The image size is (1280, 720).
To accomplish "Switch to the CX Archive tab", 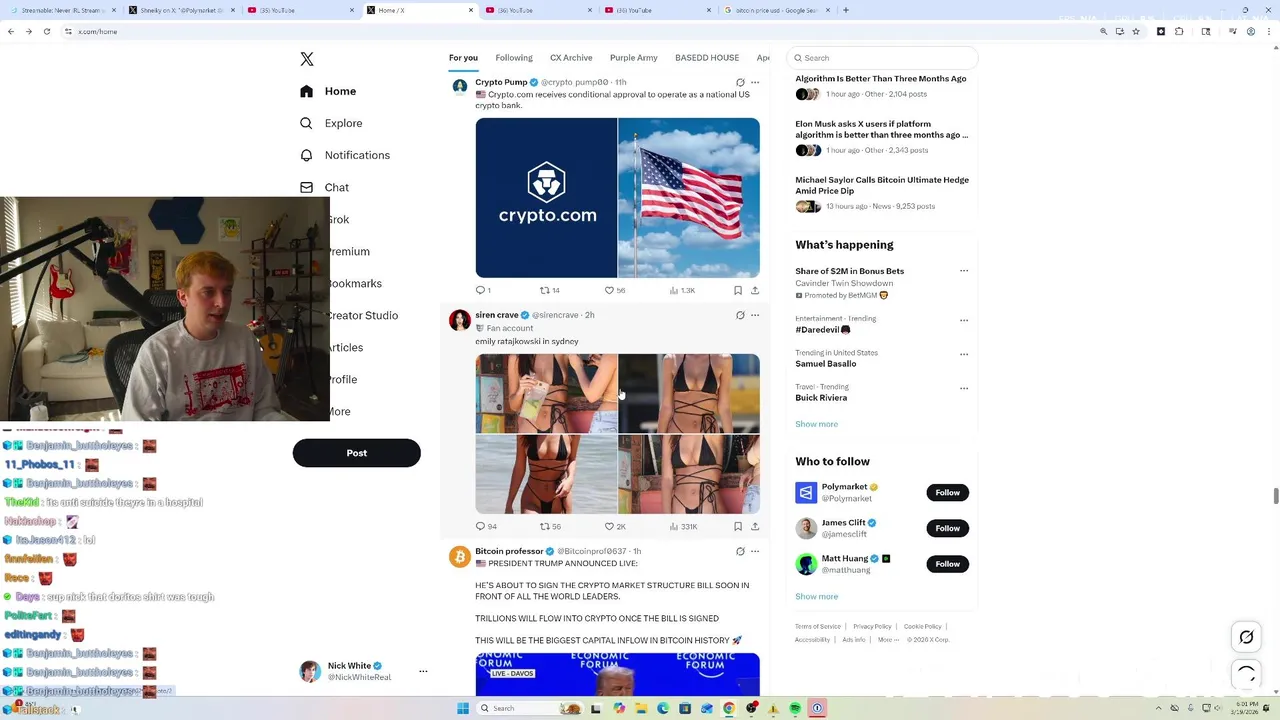I will [x=571, y=58].
